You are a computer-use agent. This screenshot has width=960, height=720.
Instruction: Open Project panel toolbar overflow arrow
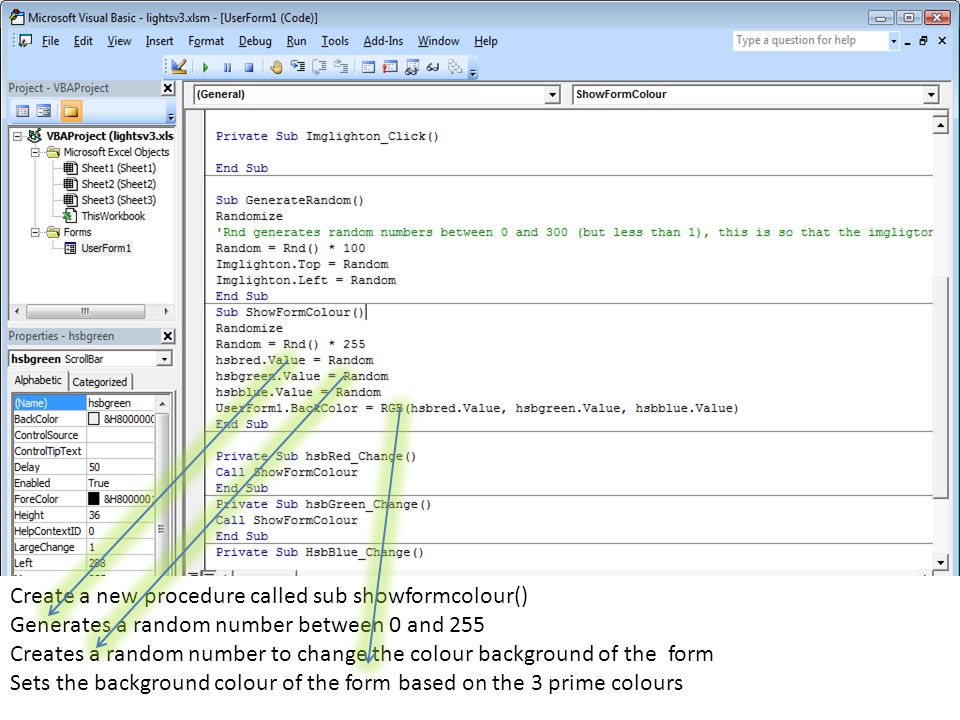(x=171, y=116)
